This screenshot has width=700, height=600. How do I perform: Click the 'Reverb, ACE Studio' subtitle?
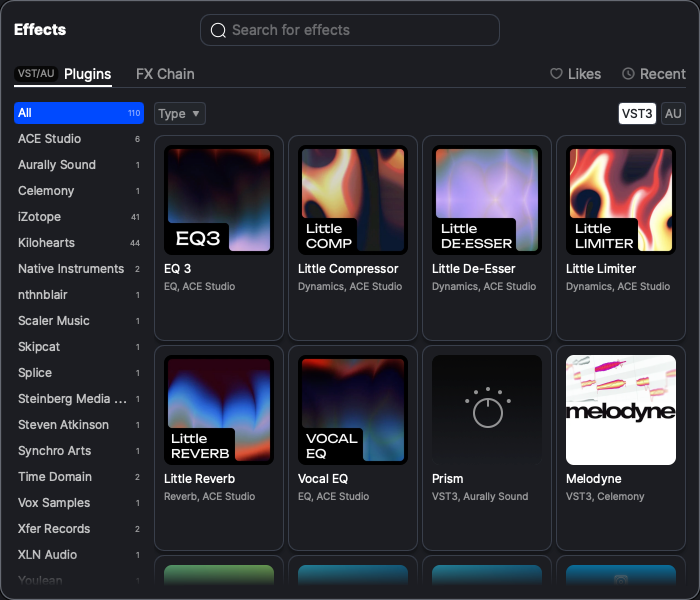coord(209,496)
